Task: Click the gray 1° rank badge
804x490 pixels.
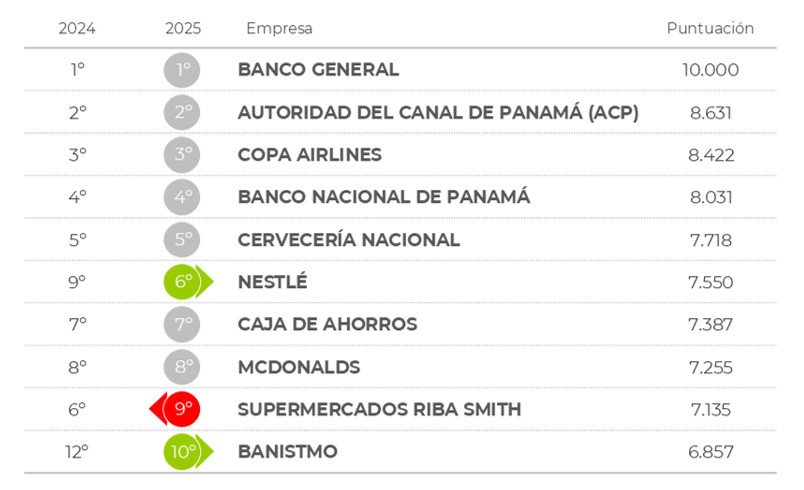Action: (x=182, y=70)
